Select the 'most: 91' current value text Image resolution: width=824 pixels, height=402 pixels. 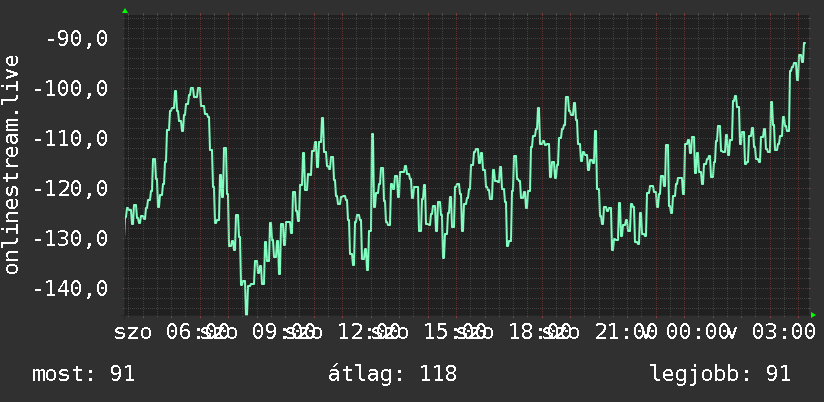84,374
